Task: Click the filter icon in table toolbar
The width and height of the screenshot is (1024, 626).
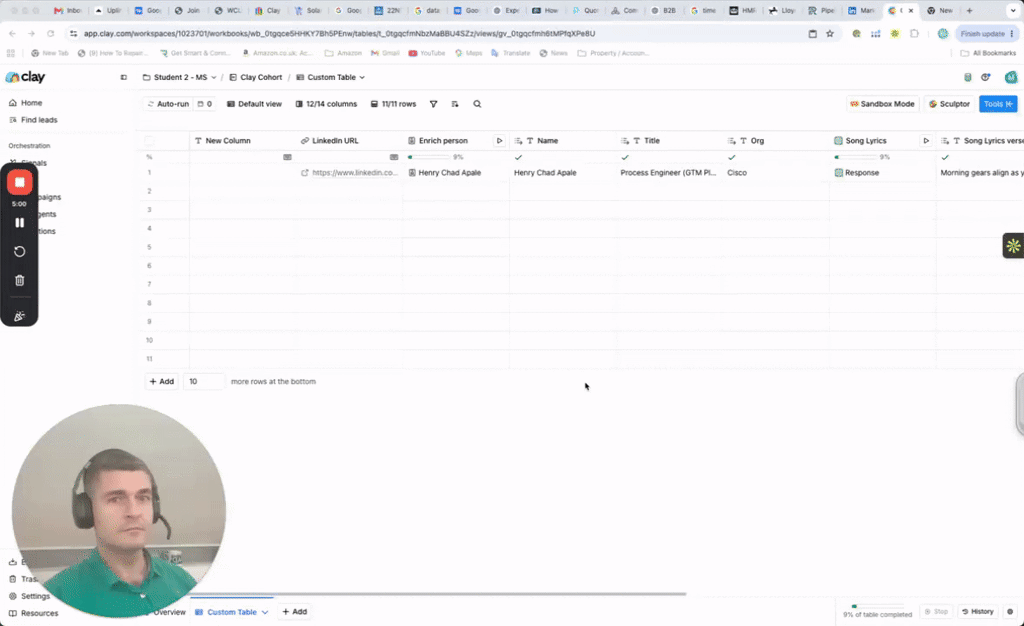Action: (433, 104)
